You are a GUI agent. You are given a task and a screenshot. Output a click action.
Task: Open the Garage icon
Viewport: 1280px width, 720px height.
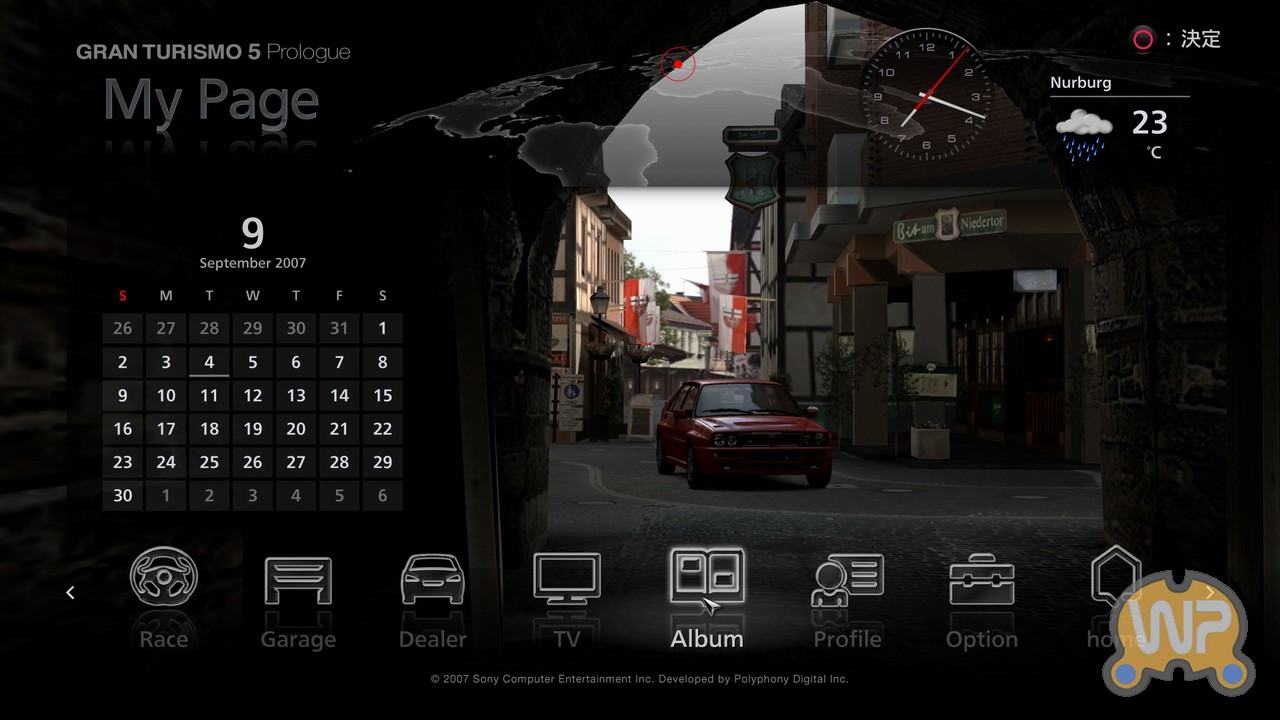[298, 581]
